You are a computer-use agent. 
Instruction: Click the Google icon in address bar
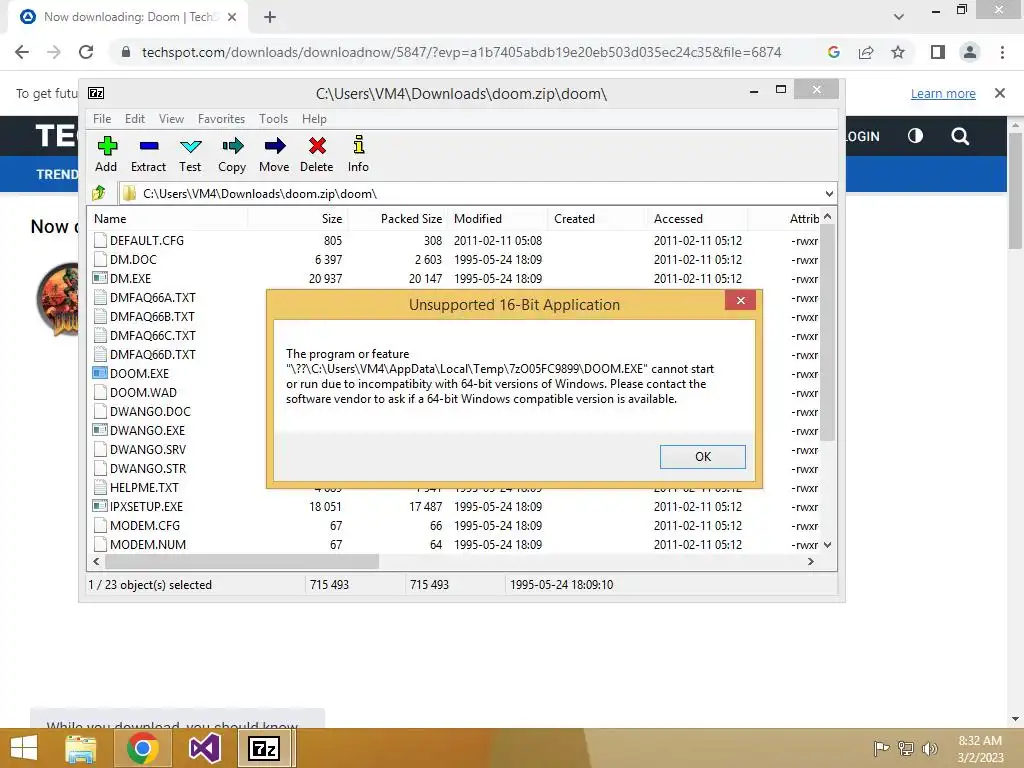(x=833, y=52)
